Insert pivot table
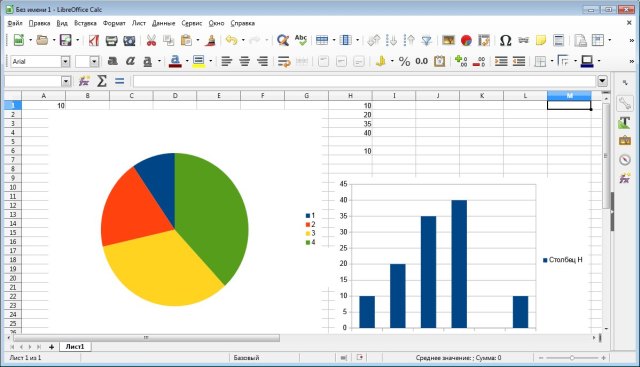Screen dimensions: 640x367 click(484, 40)
